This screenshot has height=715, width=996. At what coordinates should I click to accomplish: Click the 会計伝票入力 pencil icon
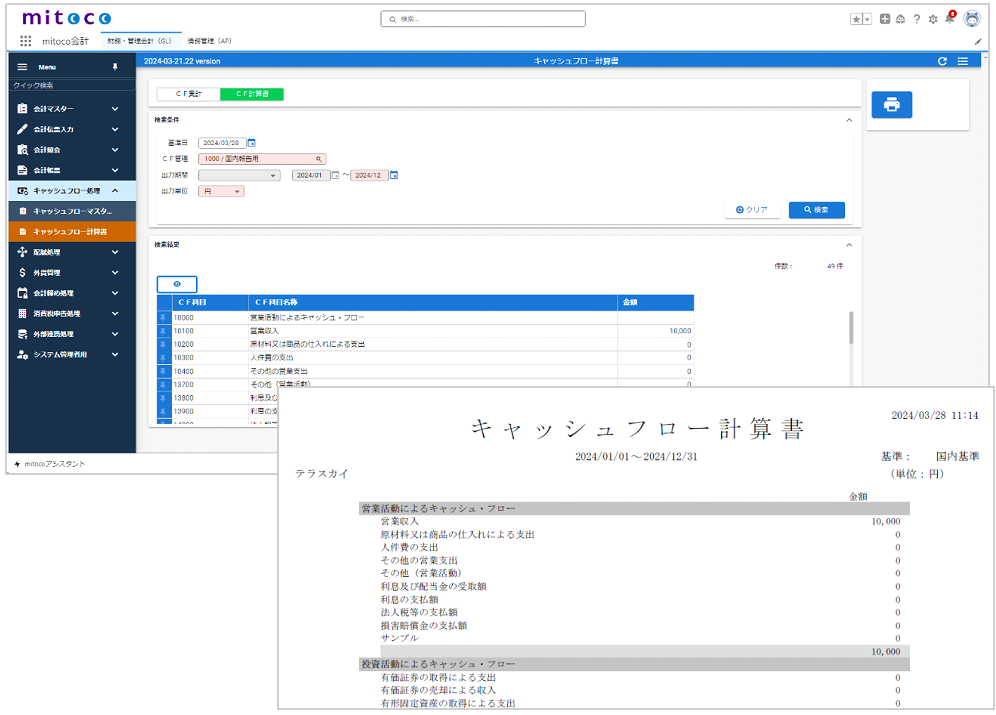click(x=22, y=129)
